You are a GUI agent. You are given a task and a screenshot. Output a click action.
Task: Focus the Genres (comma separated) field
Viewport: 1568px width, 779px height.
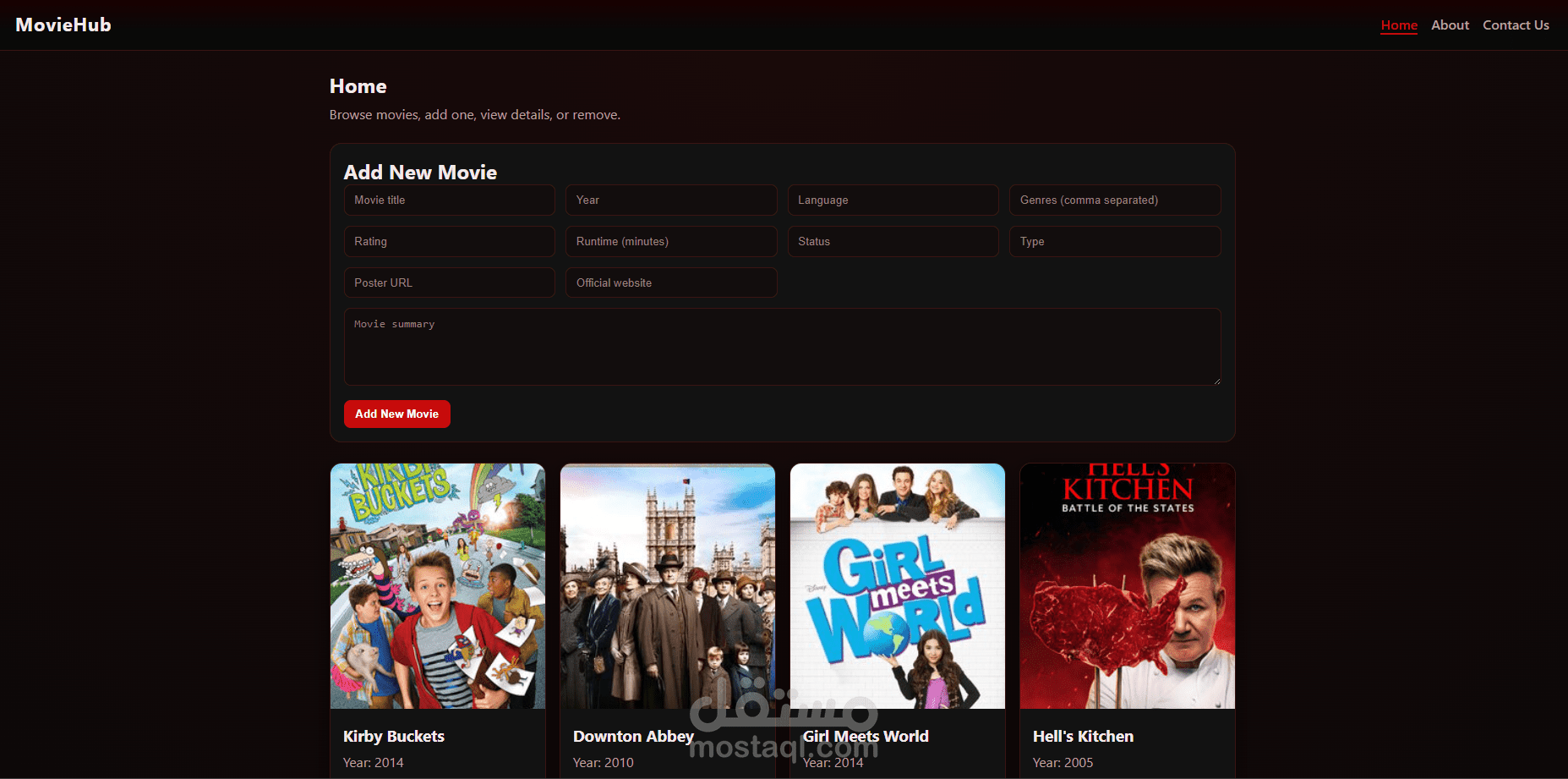(x=1115, y=200)
